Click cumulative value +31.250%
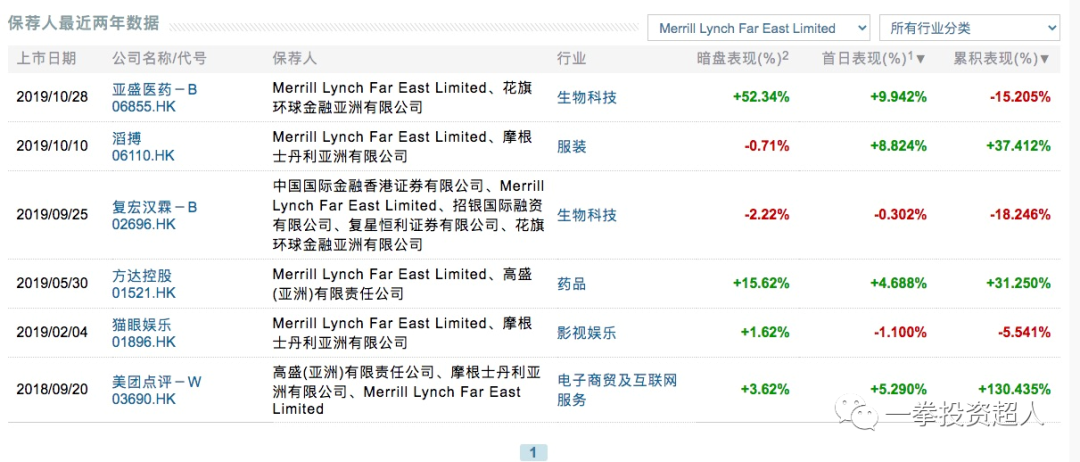1080x462 pixels. tap(1018, 284)
